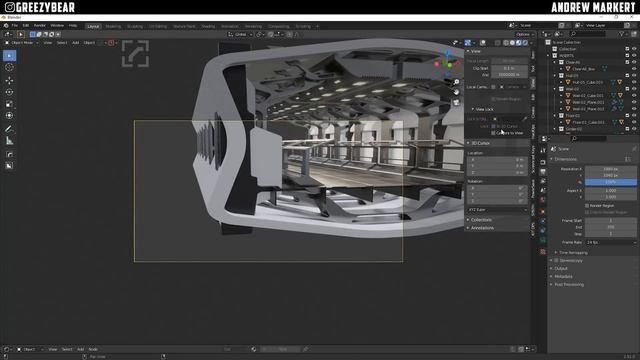Open the viewport Select menu

(x=62, y=42)
